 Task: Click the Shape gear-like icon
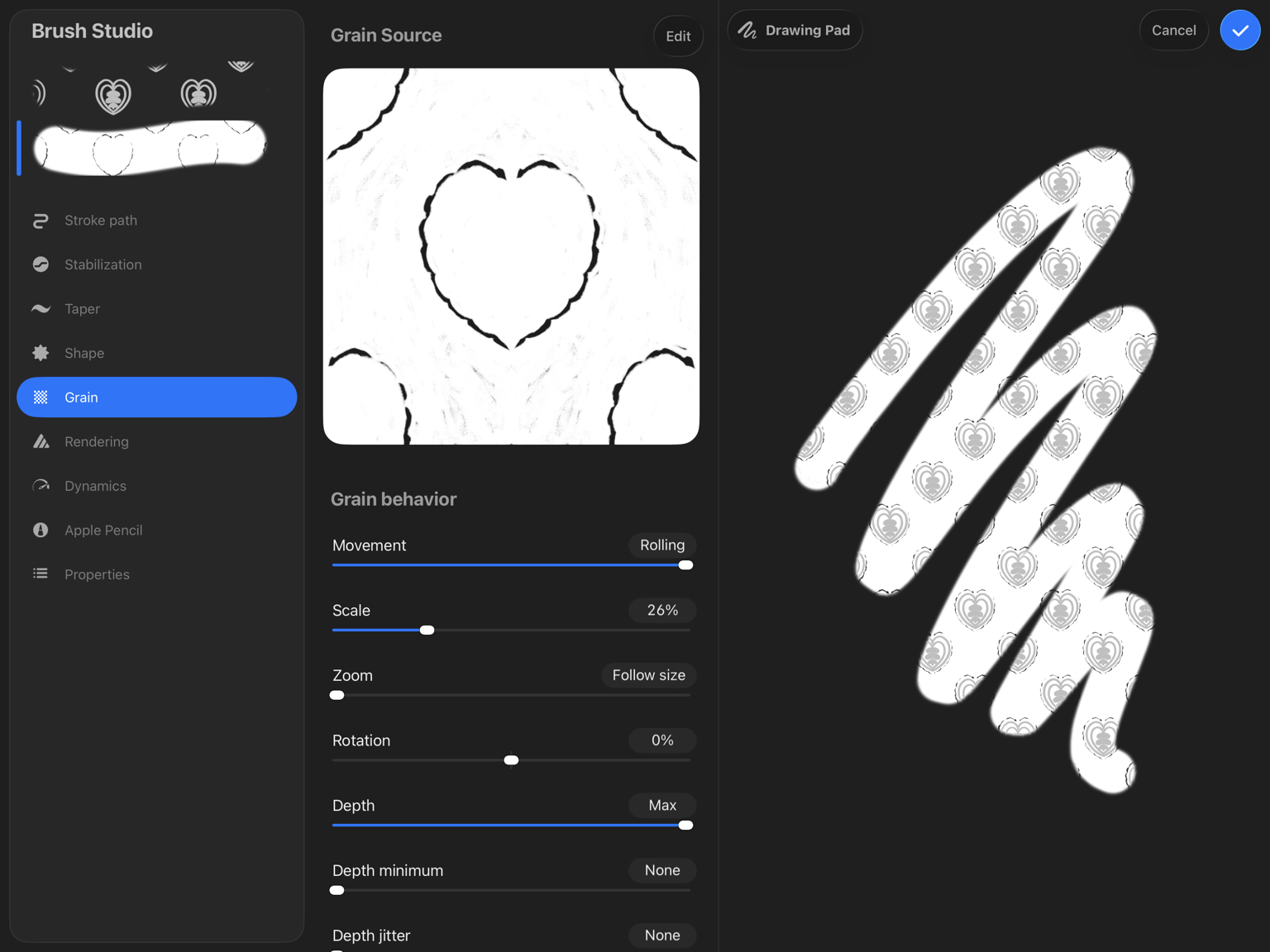[x=41, y=353]
